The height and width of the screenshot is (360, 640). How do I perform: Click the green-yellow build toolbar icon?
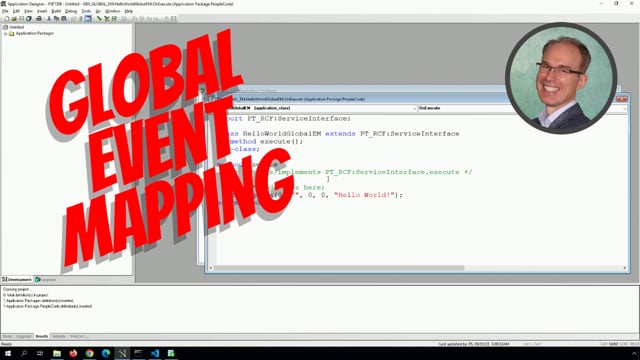(107, 18)
